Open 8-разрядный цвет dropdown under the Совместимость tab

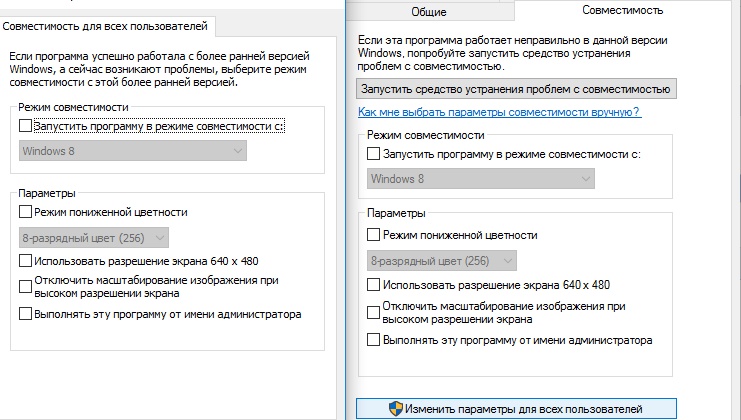(x=442, y=261)
